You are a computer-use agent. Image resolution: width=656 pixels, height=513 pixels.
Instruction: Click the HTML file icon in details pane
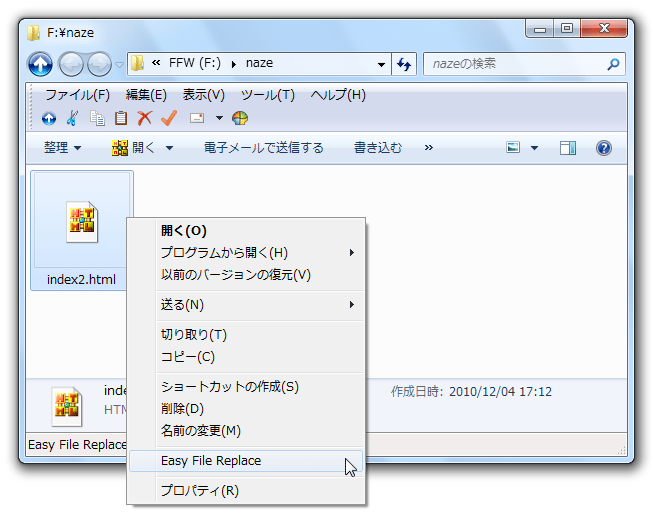(x=67, y=406)
